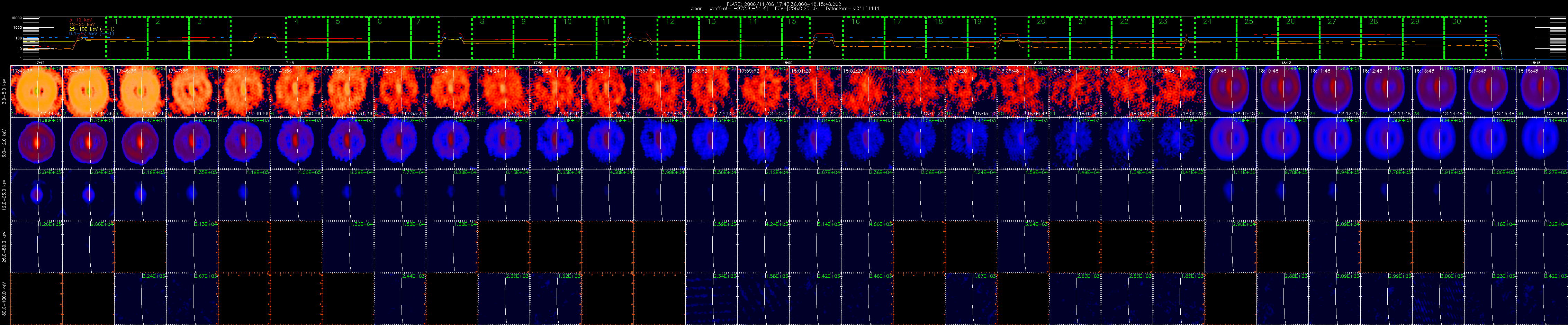Click the '18:12' time axis tick label
1568x325 pixels.
pos(1286,63)
